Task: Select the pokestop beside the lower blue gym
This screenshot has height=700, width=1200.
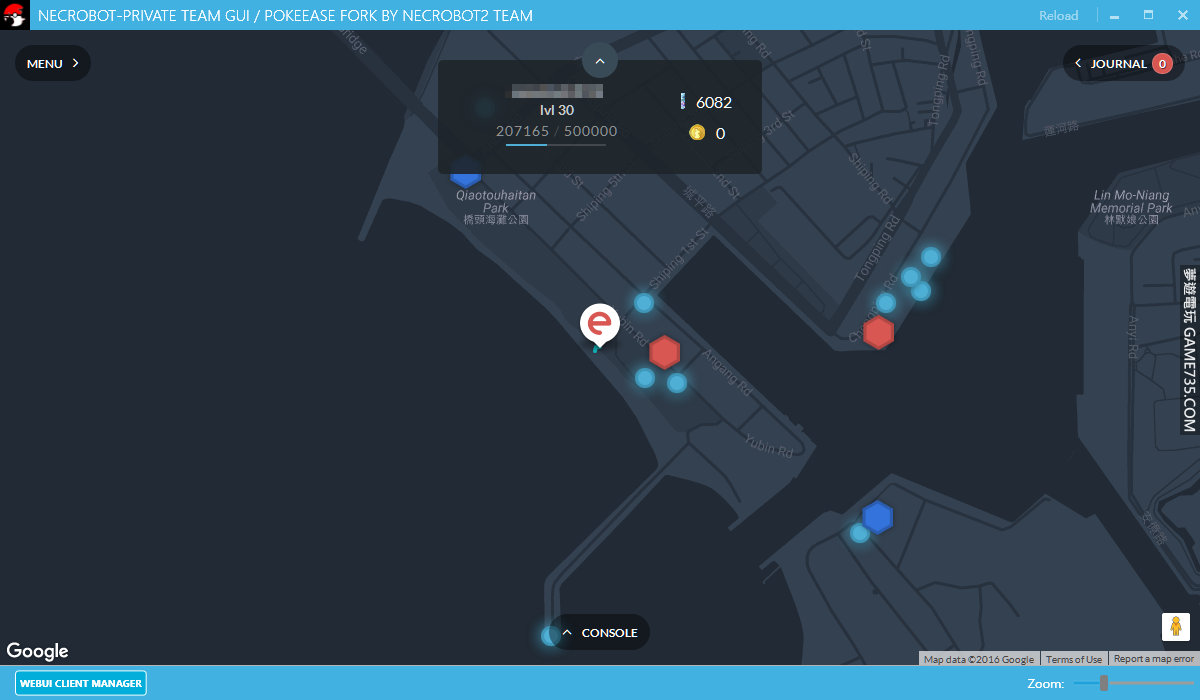Action: point(859,533)
